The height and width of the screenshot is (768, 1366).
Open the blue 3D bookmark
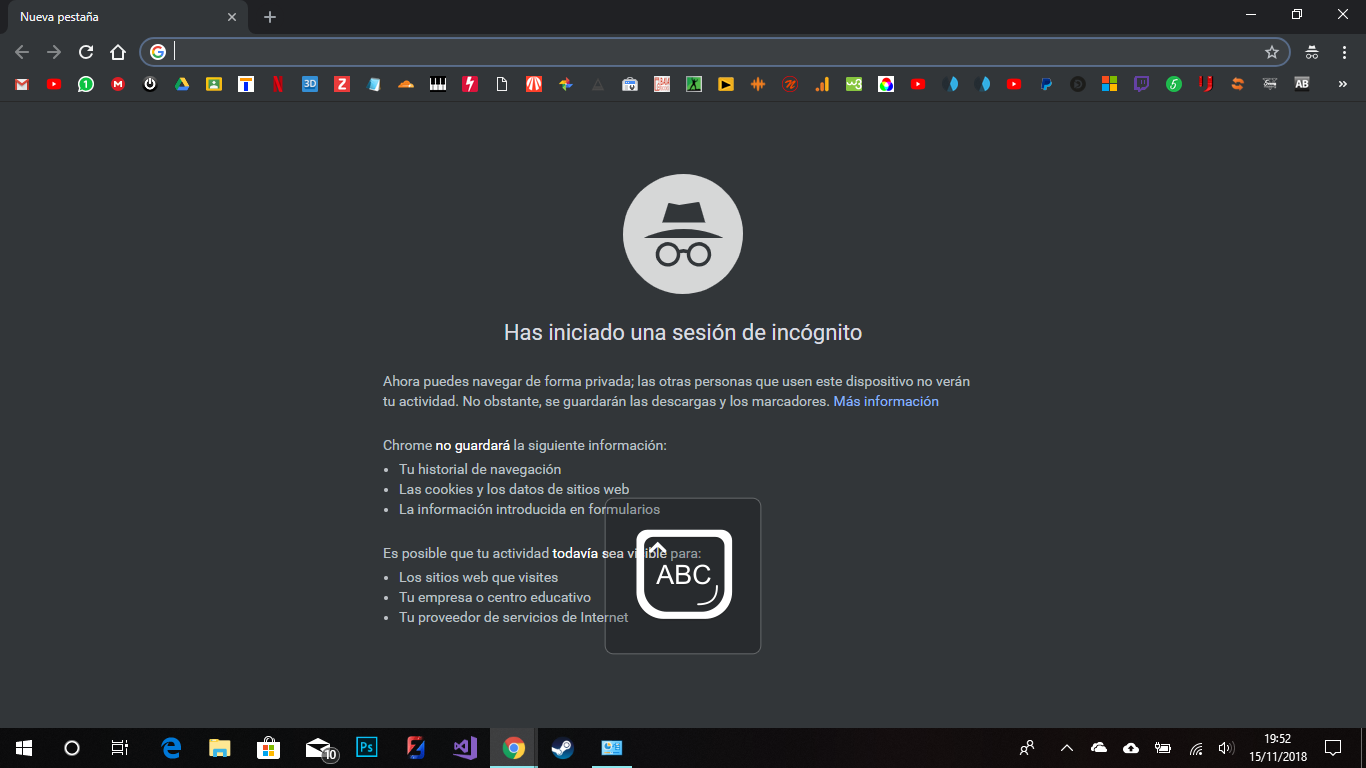click(x=310, y=85)
